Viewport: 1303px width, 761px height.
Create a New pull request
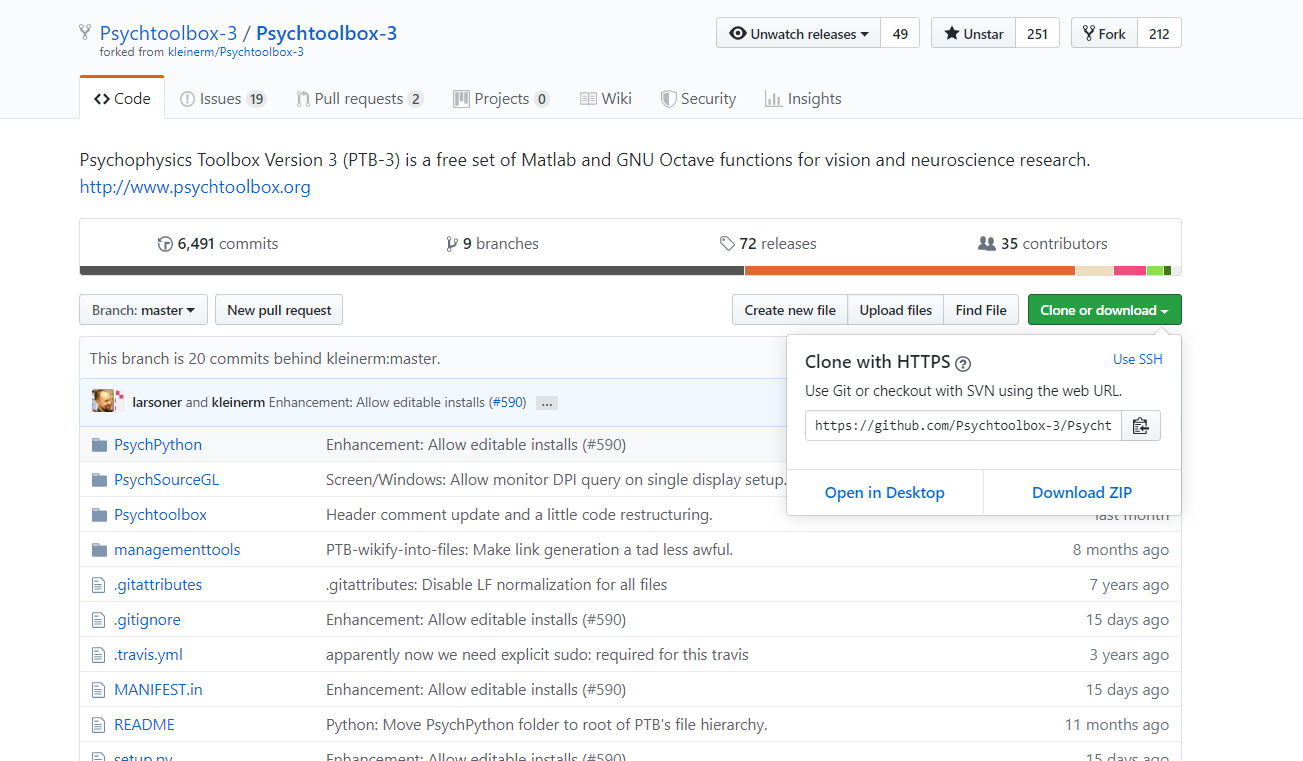click(278, 309)
